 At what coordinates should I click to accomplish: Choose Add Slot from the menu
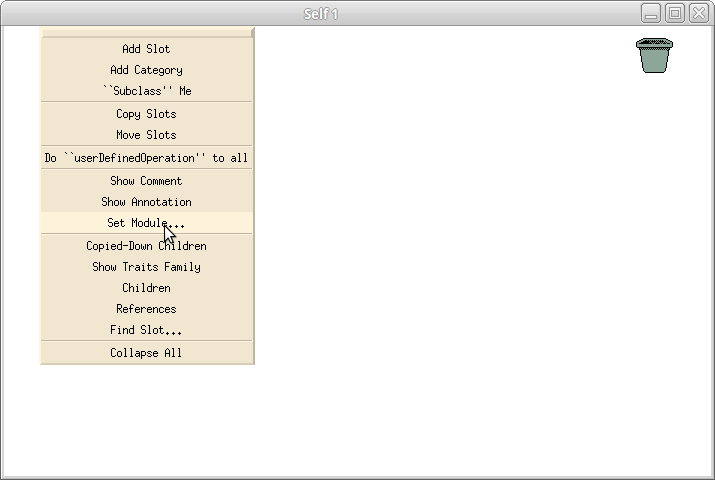[146, 49]
